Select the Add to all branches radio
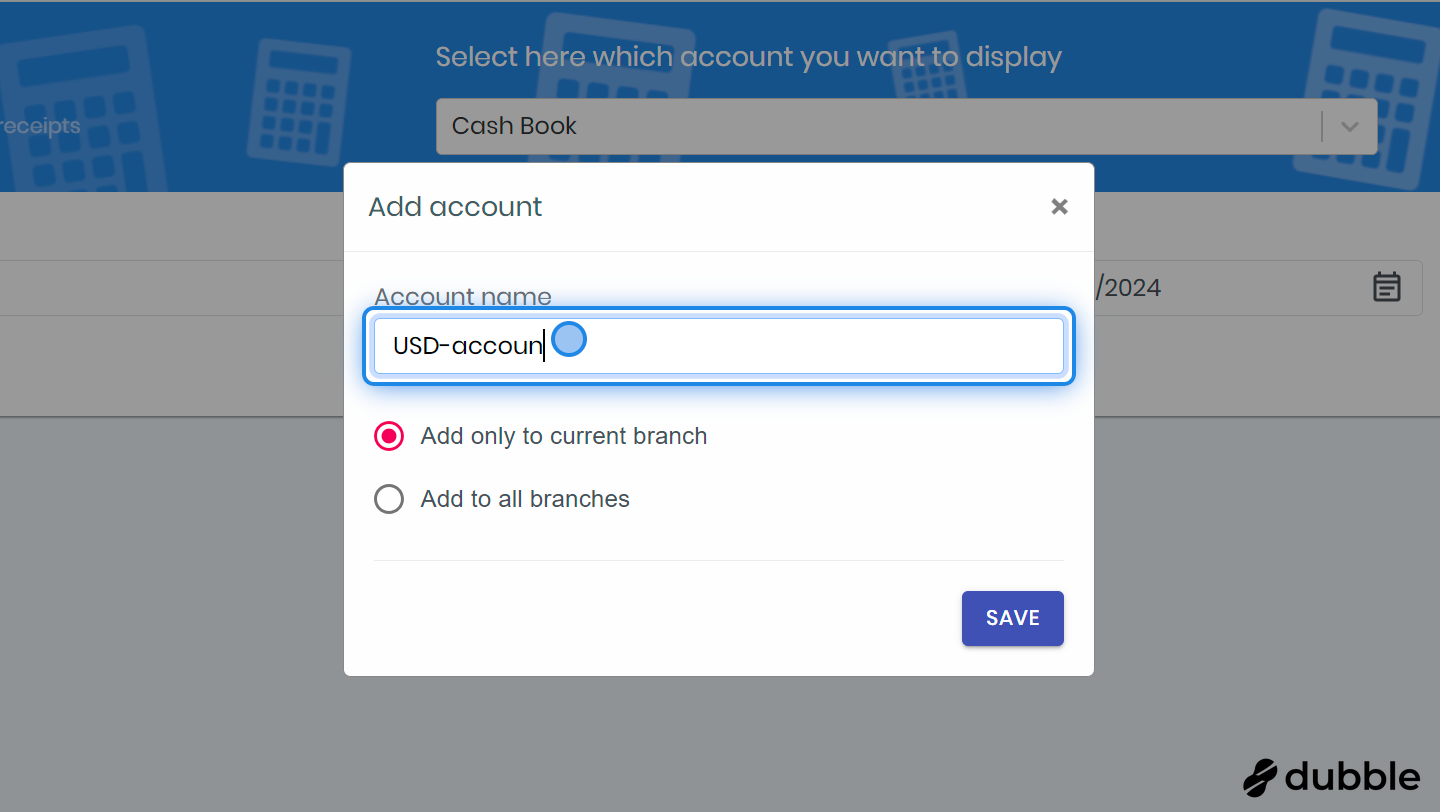 click(389, 499)
